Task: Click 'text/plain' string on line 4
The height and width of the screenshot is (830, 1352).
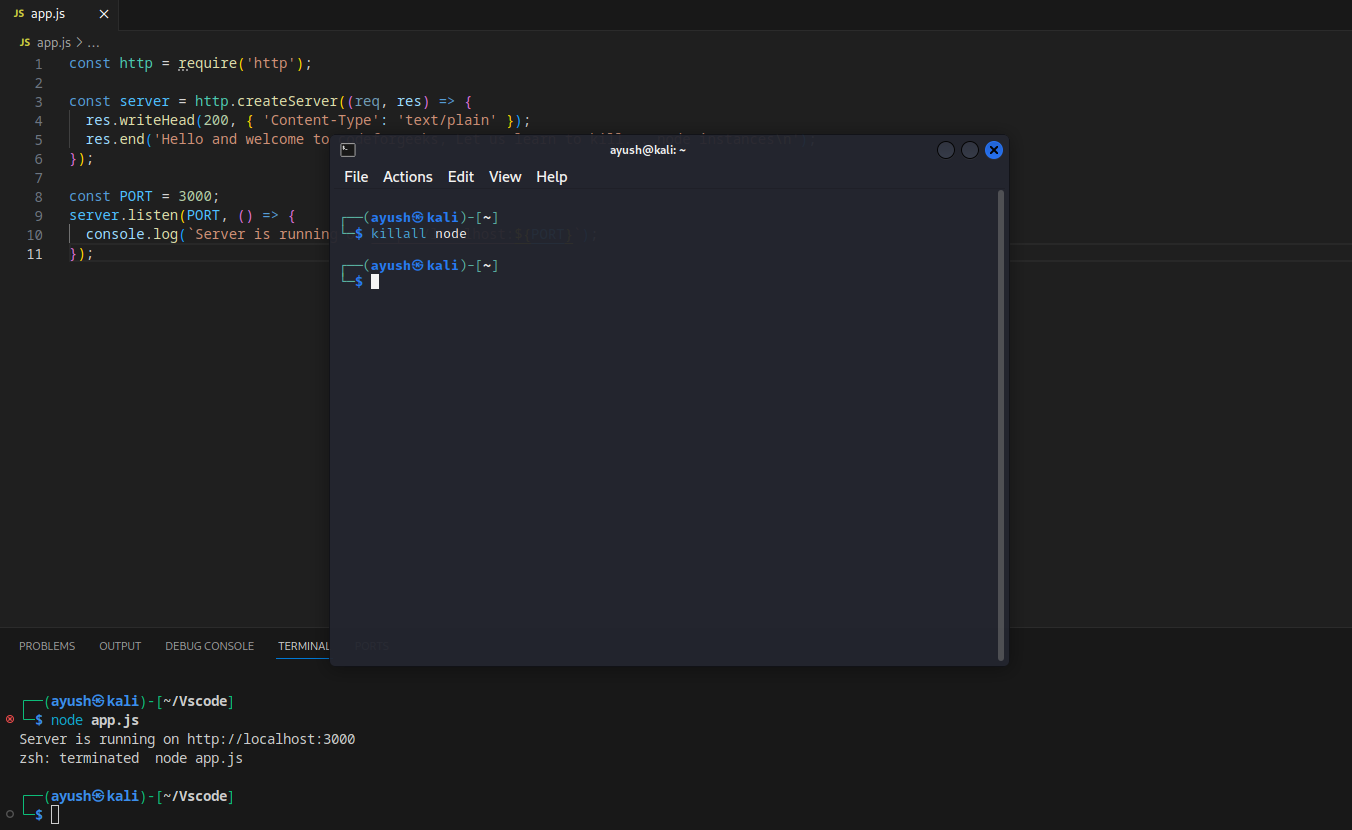Action: pos(448,120)
